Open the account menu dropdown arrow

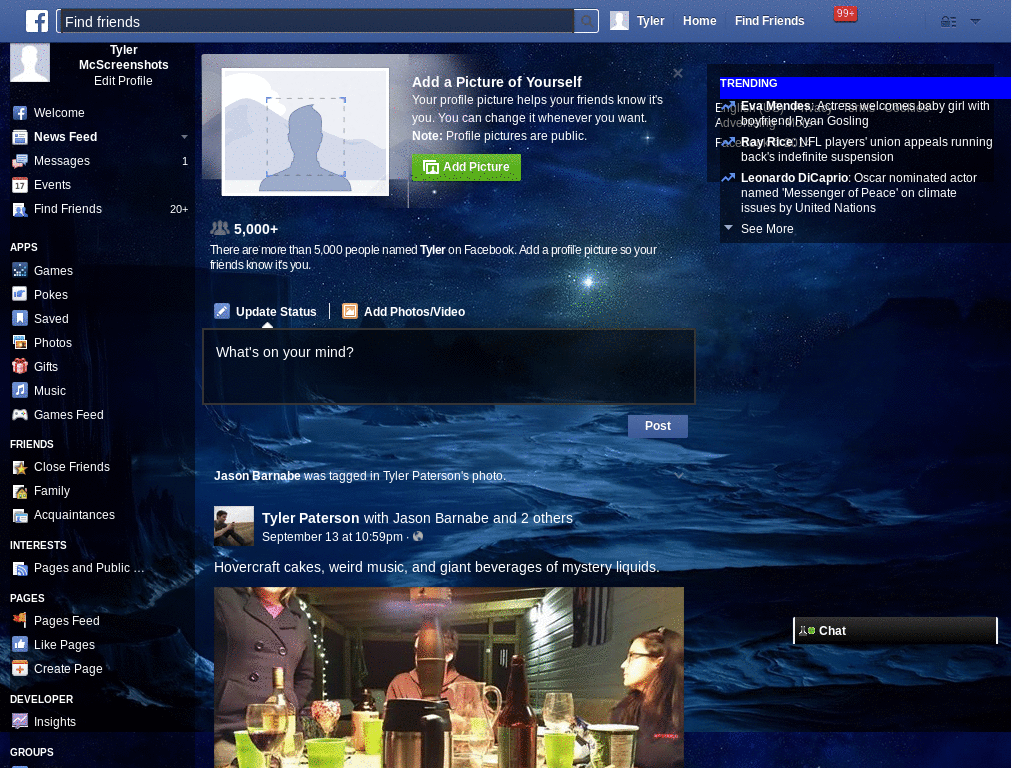tap(975, 22)
